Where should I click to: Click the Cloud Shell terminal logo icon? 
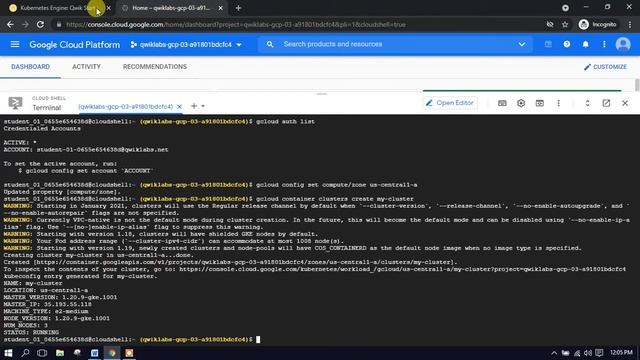[16, 103]
